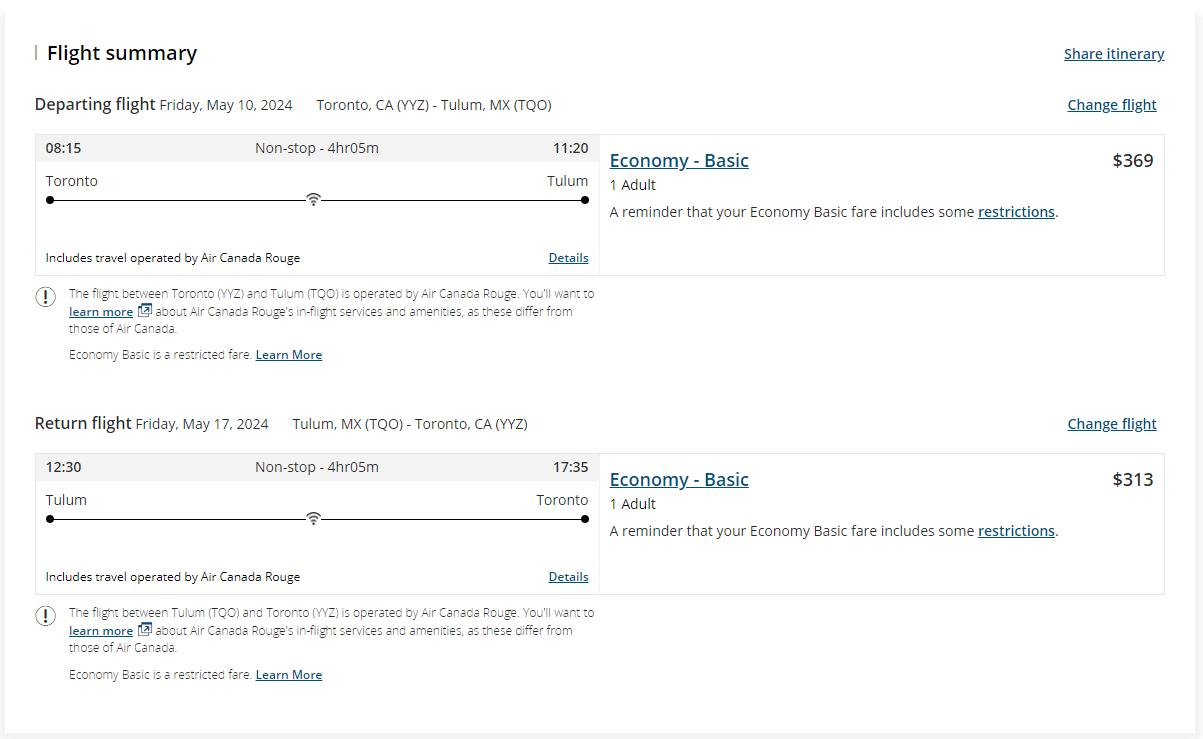The height and width of the screenshot is (739, 1203).
Task: Click the alert icon under the departing flight
Action: tap(46, 297)
